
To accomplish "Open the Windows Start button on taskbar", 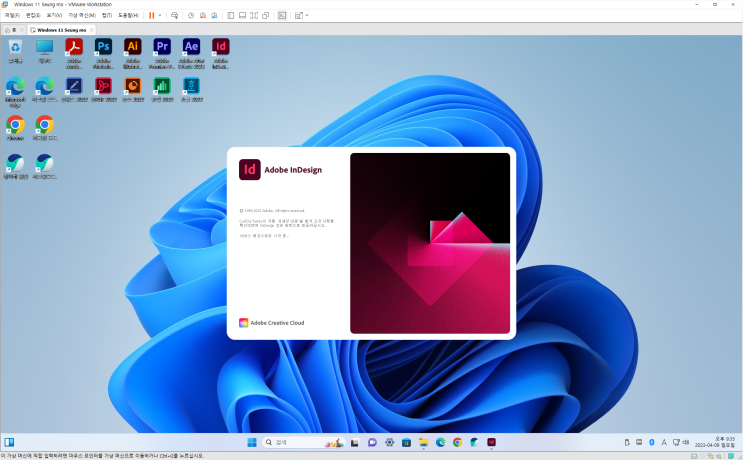I will (x=252, y=442).
